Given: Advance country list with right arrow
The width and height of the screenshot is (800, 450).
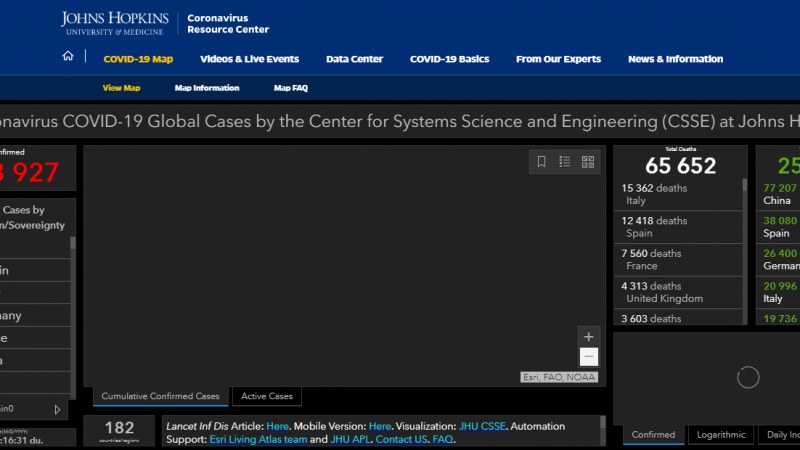Looking at the screenshot, I should pyautogui.click(x=57, y=409).
